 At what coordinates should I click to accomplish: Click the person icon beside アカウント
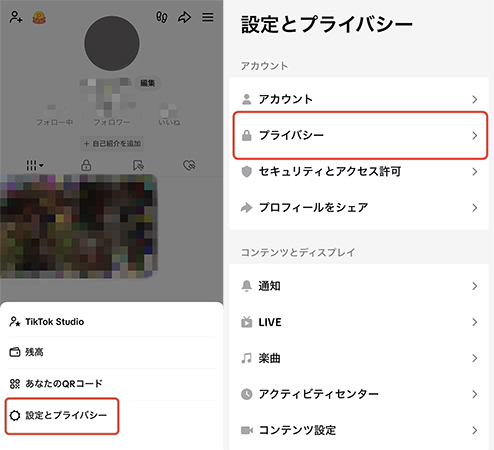pyautogui.click(x=247, y=99)
